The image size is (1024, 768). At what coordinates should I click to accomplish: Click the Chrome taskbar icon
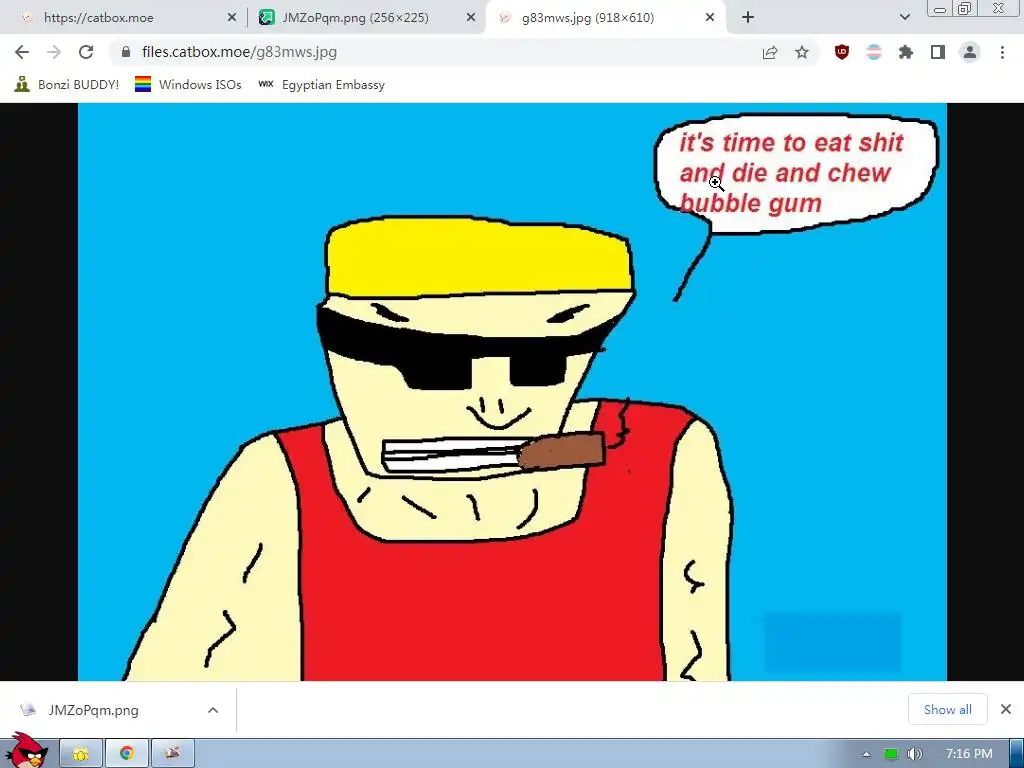(x=127, y=754)
